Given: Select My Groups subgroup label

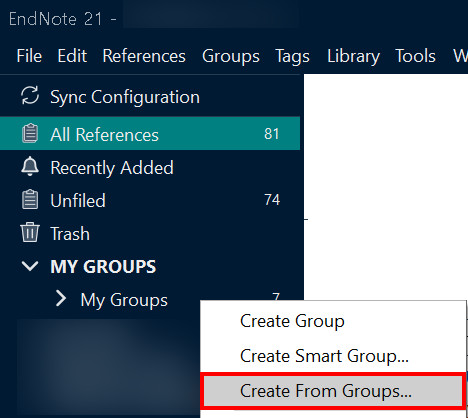Looking at the screenshot, I should (124, 300).
